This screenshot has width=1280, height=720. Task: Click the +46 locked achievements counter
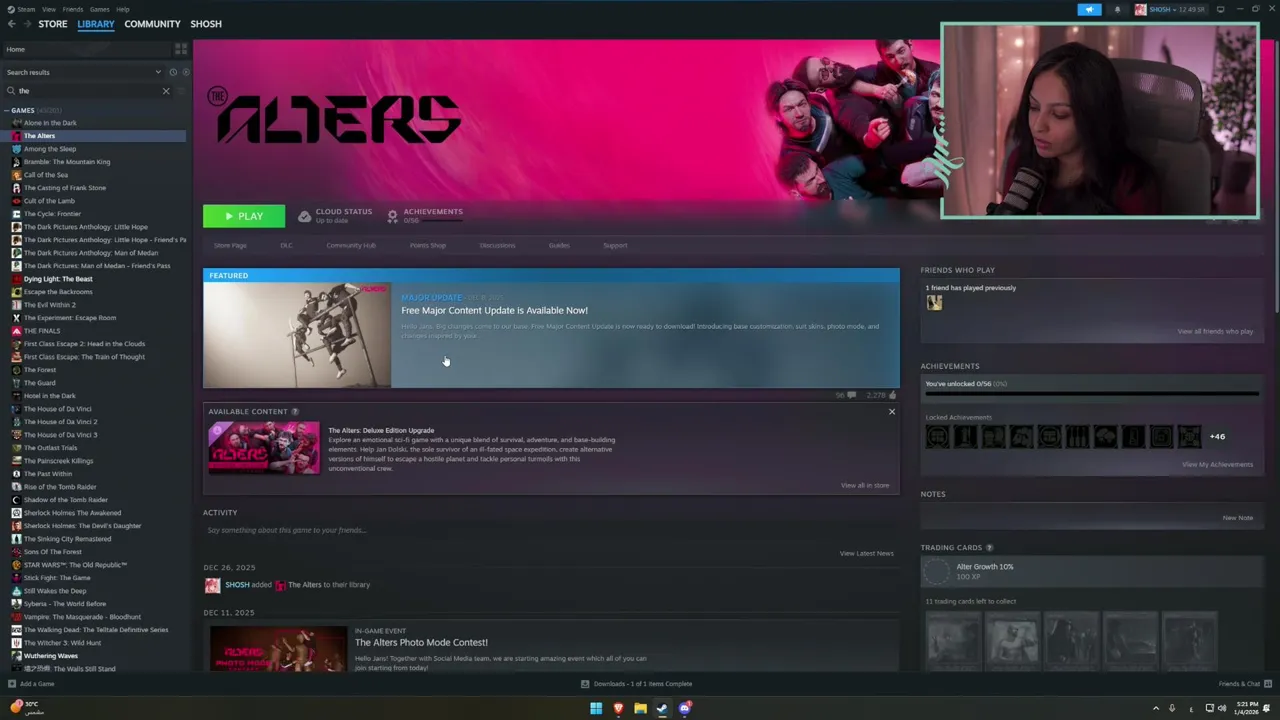(1217, 436)
